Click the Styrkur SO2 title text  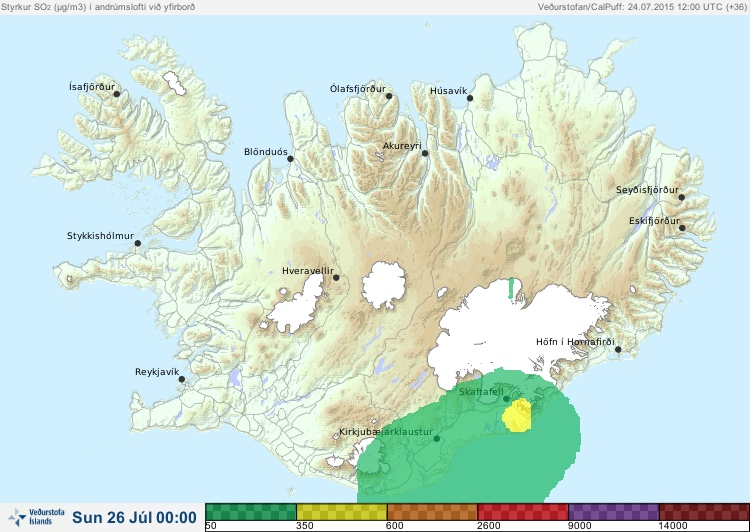[98, 7]
